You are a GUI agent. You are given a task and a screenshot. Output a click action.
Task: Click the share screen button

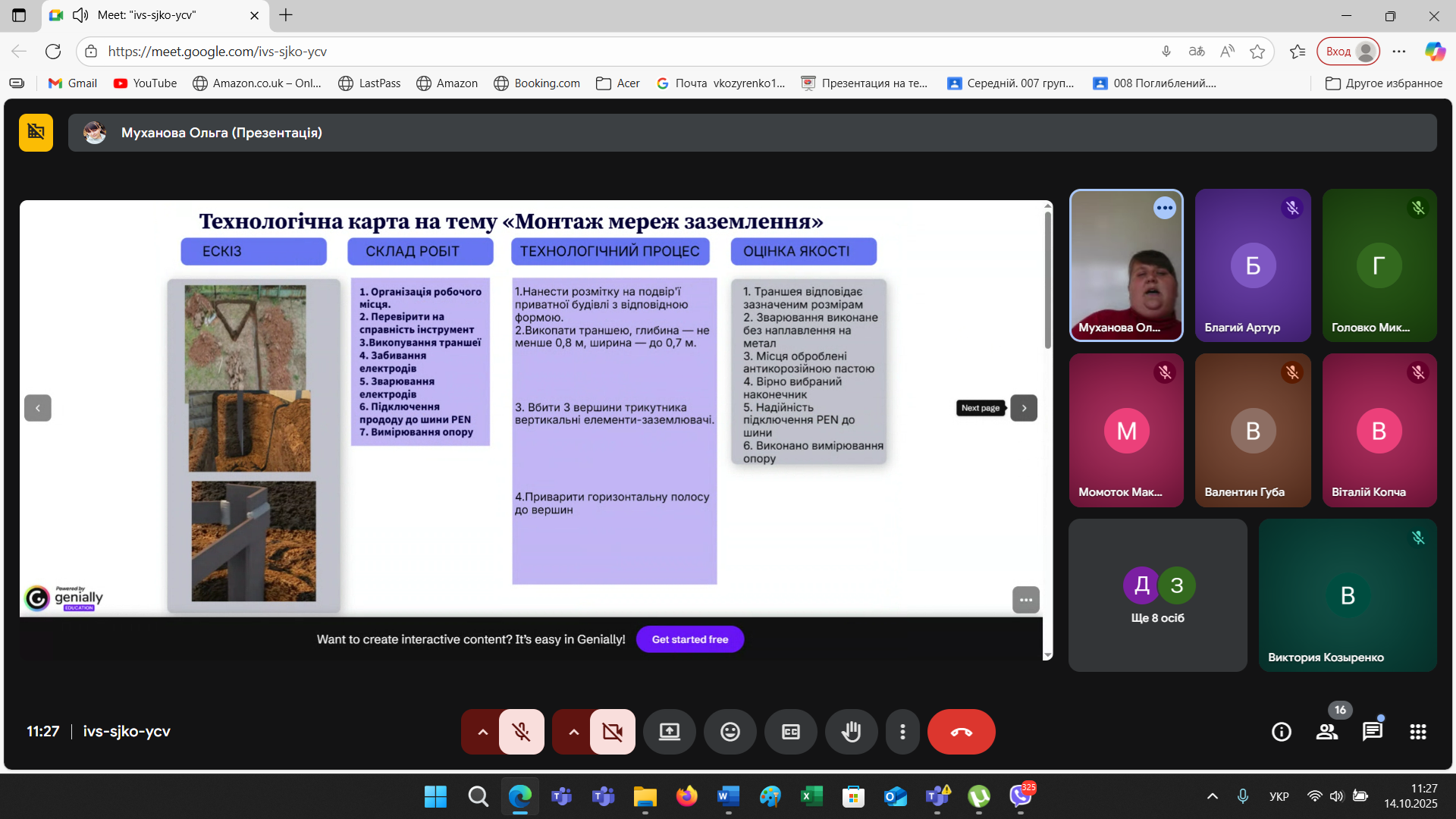click(669, 732)
